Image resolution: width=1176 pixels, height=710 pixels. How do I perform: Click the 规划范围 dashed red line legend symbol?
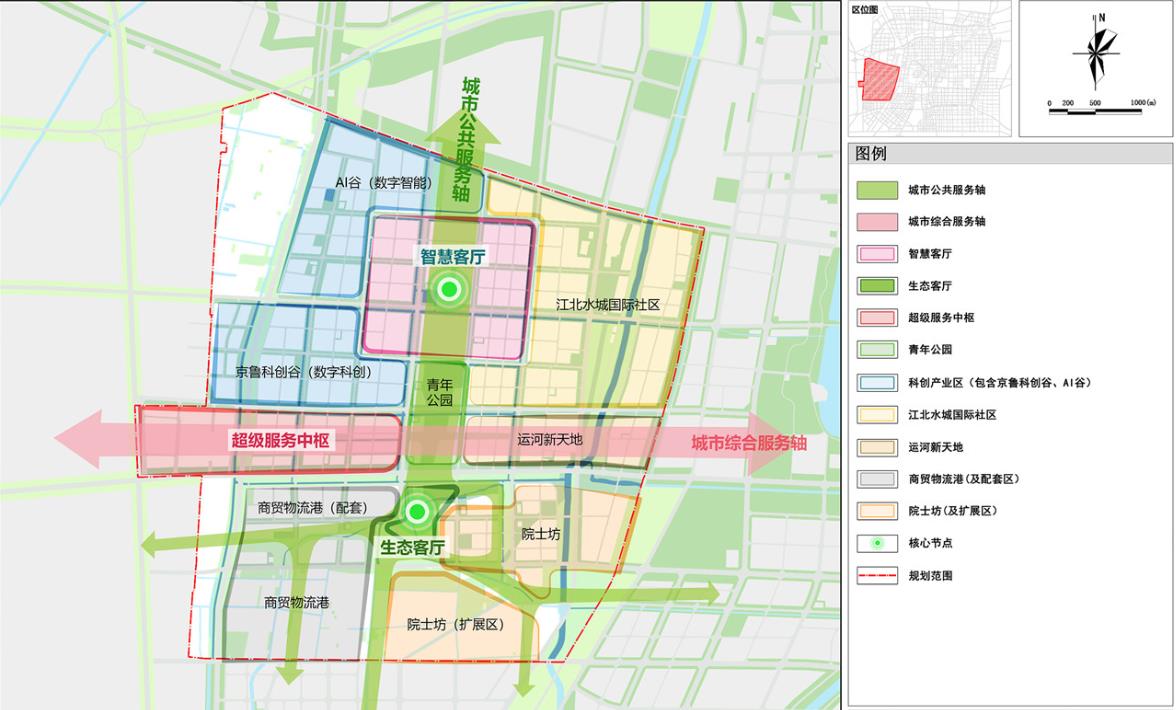pyautogui.click(x=876, y=576)
